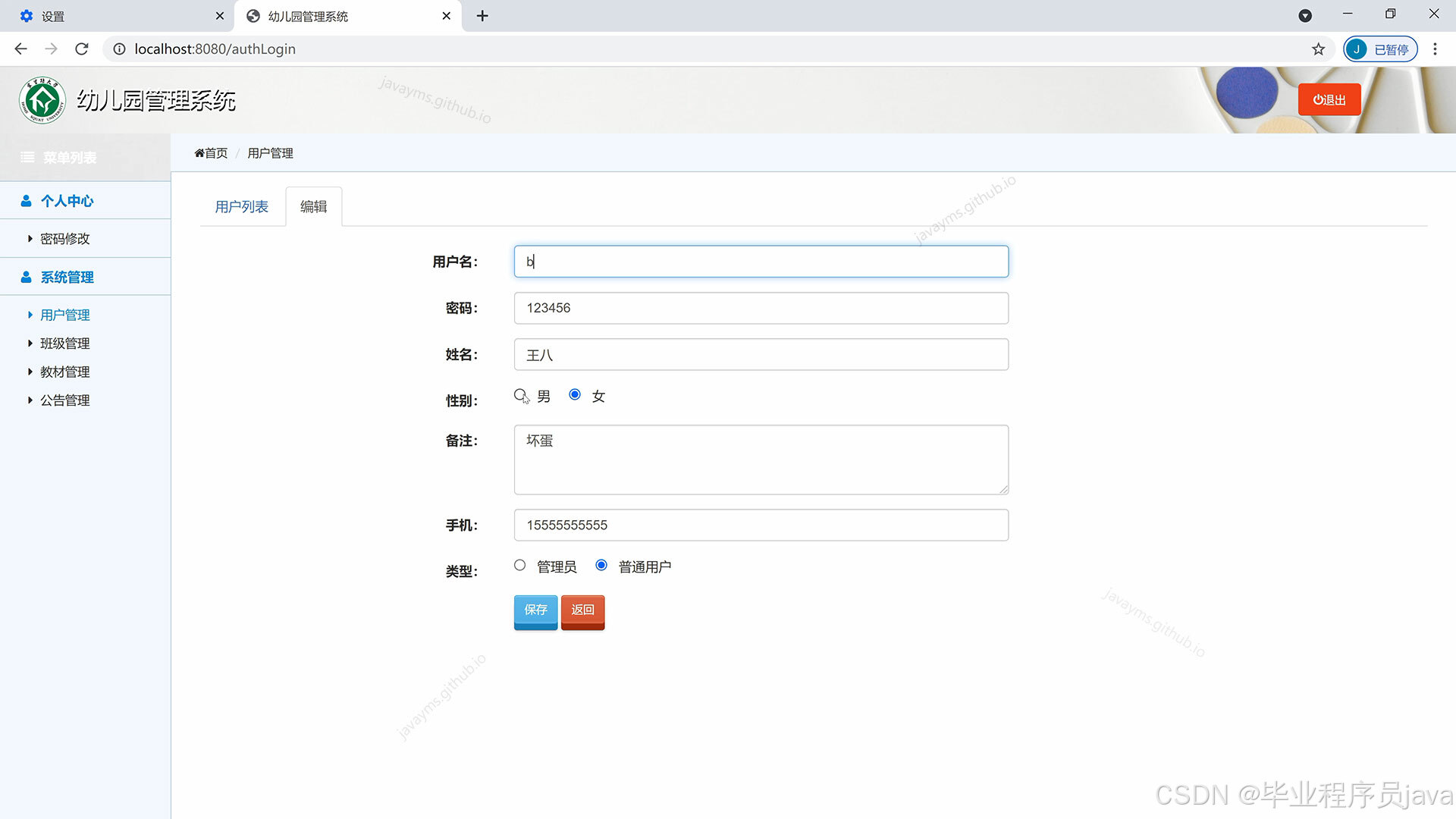1456x819 pixels.
Task: Switch to the 用户列表 tab
Action: [242, 207]
